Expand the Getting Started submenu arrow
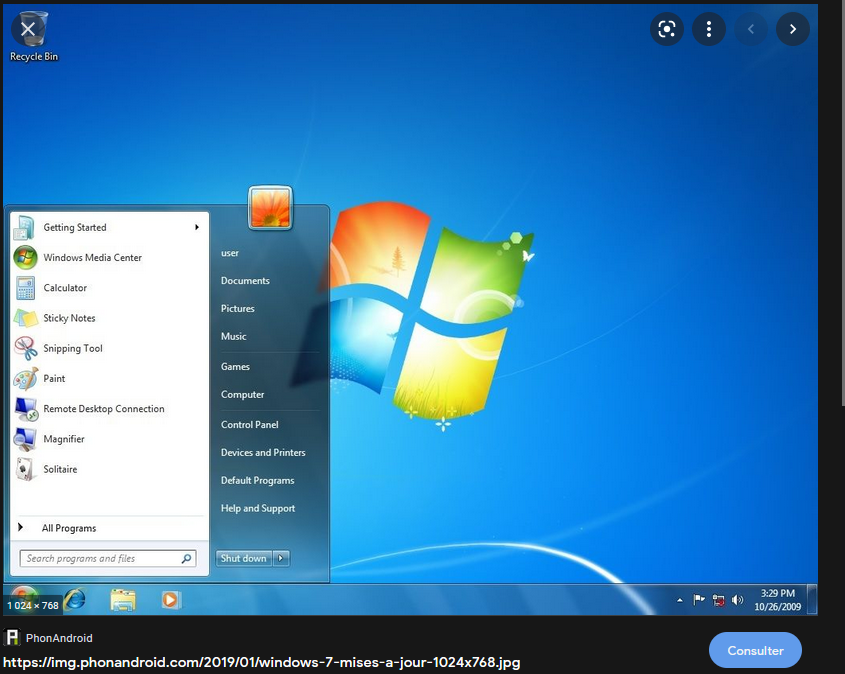The image size is (845, 674). tap(197, 227)
